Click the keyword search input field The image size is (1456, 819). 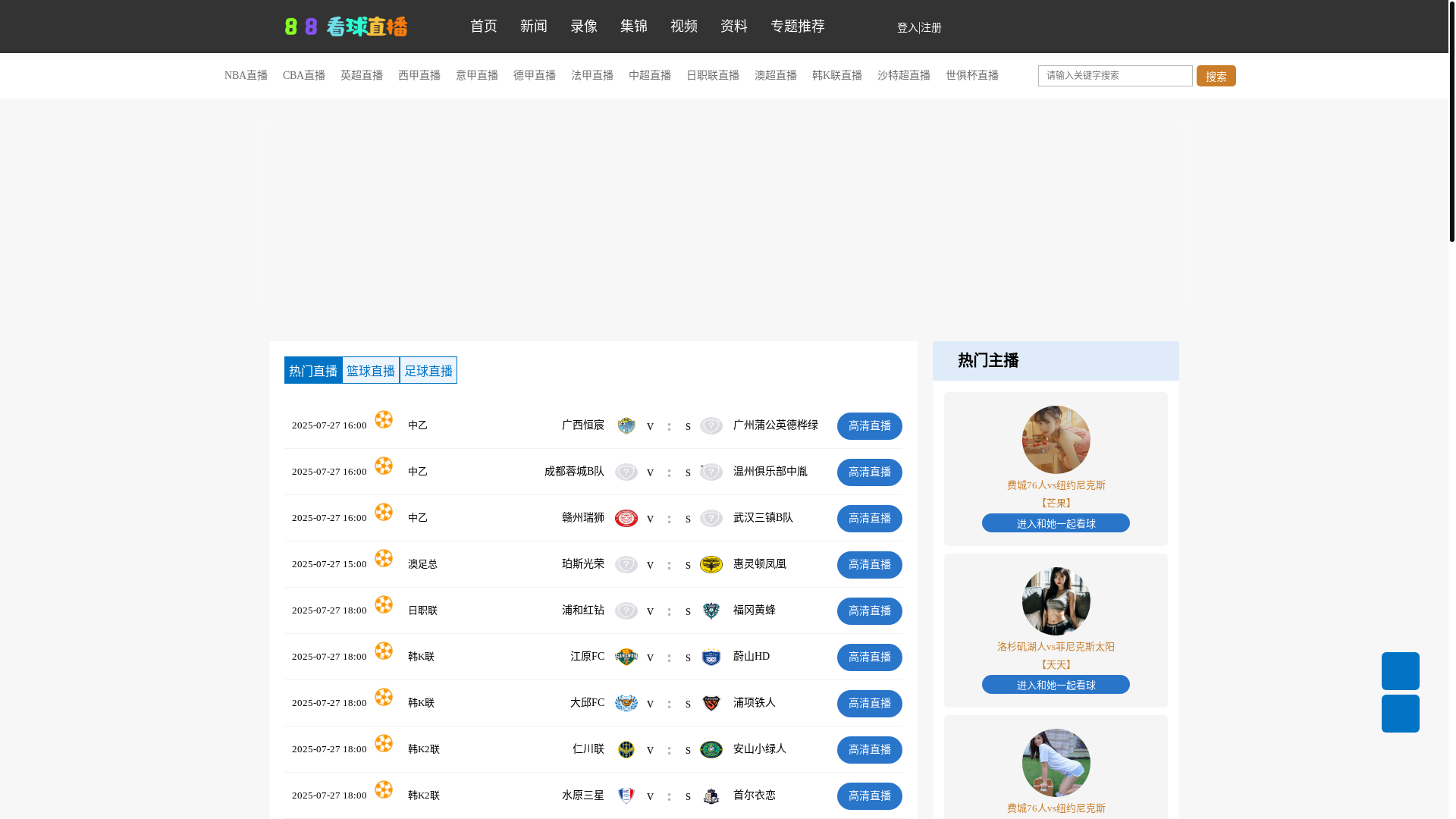pyautogui.click(x=1116, y=76)
